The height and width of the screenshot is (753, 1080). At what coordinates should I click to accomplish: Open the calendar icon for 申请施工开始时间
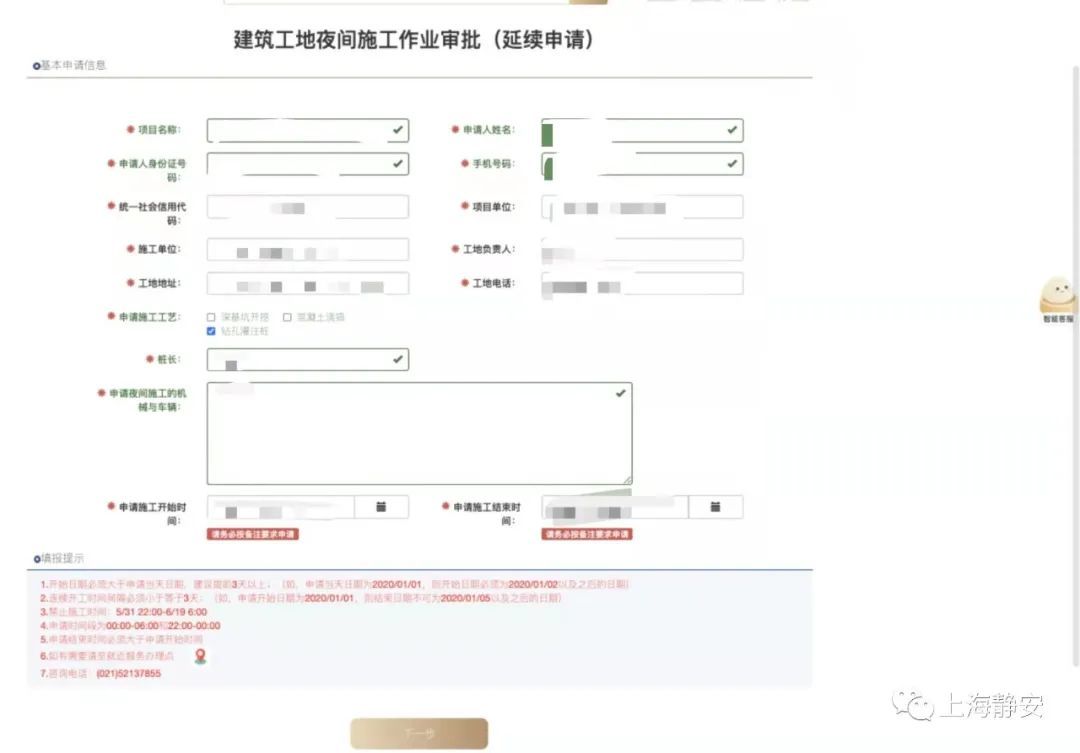381,507
